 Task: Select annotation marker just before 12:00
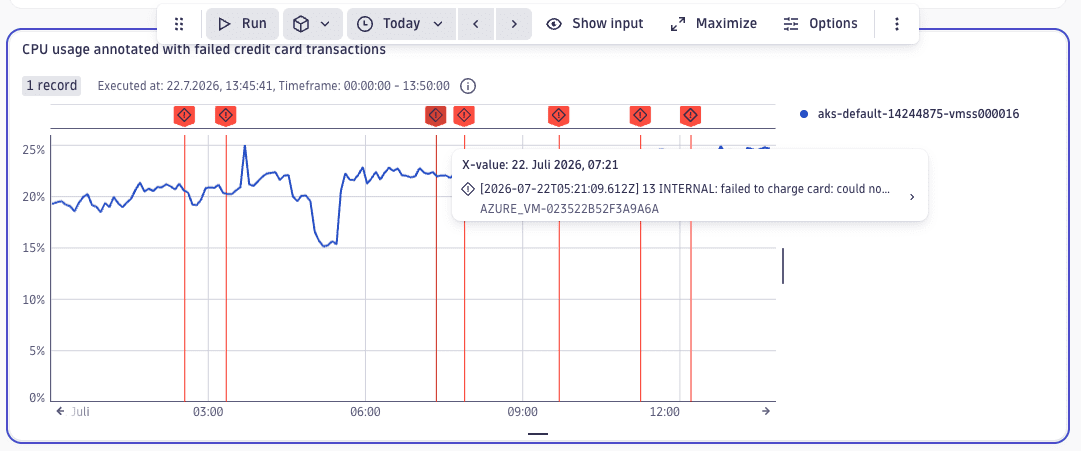(x=640, y=116)
